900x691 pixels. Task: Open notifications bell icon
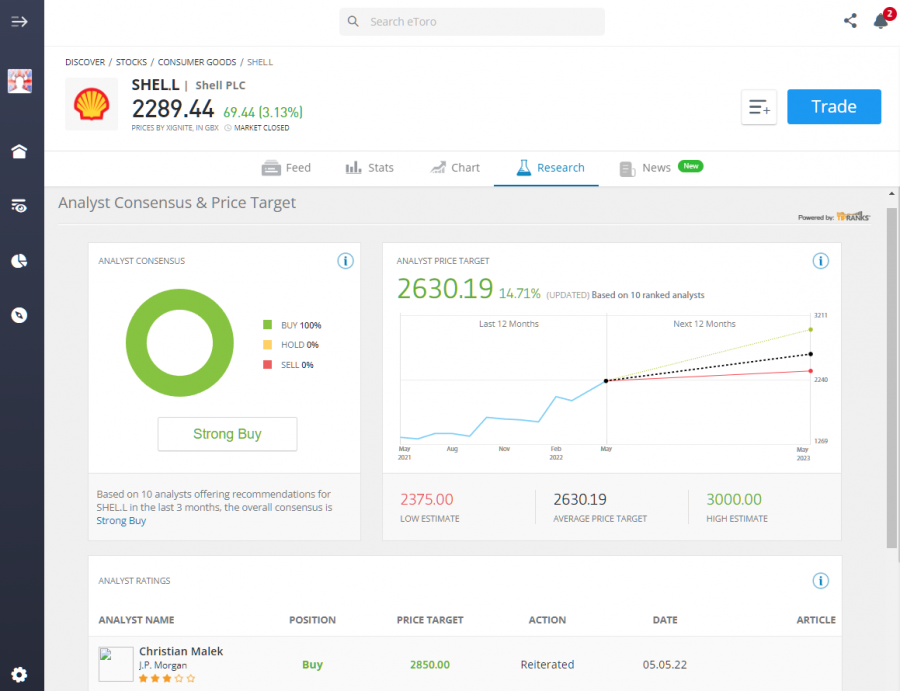pyautogui.click(x=881, y=21)
